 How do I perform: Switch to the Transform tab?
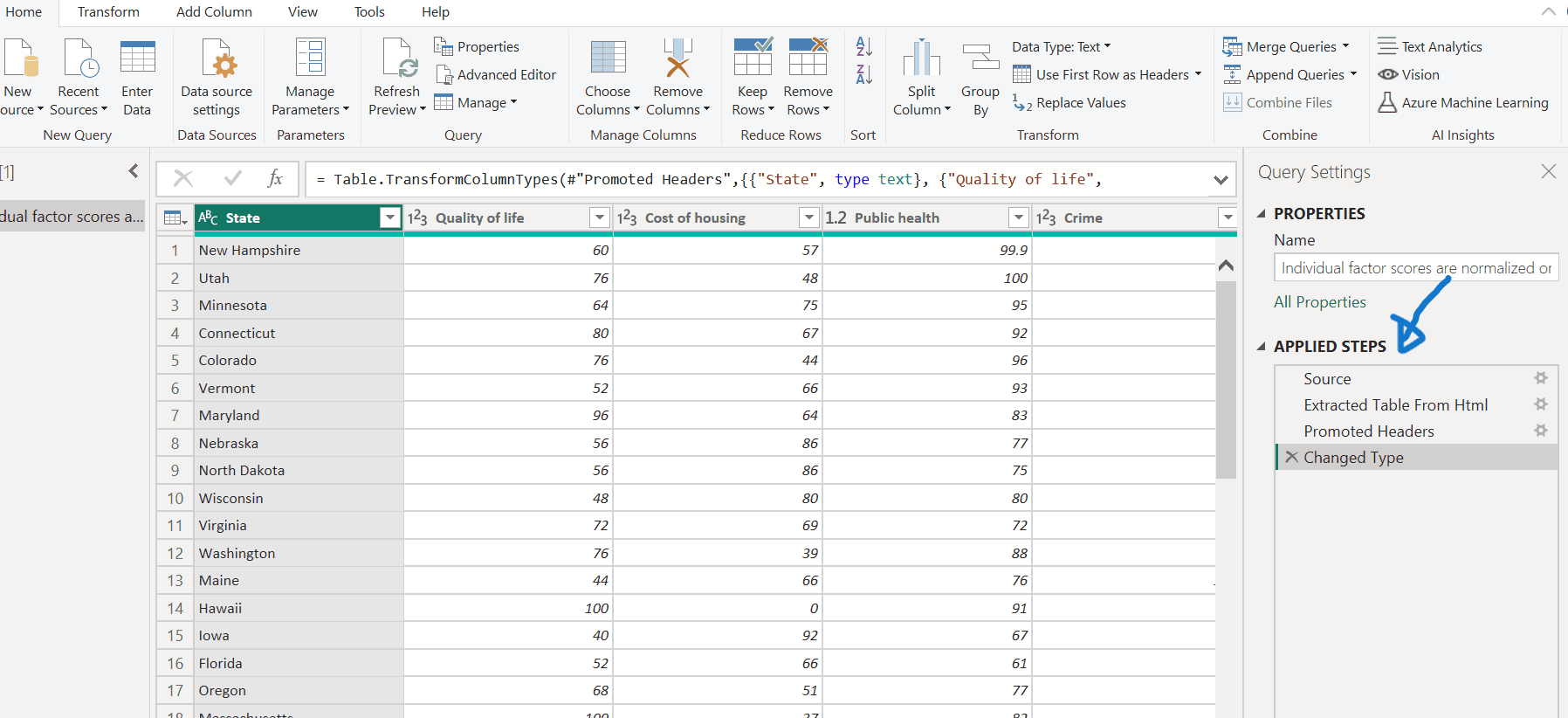(x=108, y=12)
